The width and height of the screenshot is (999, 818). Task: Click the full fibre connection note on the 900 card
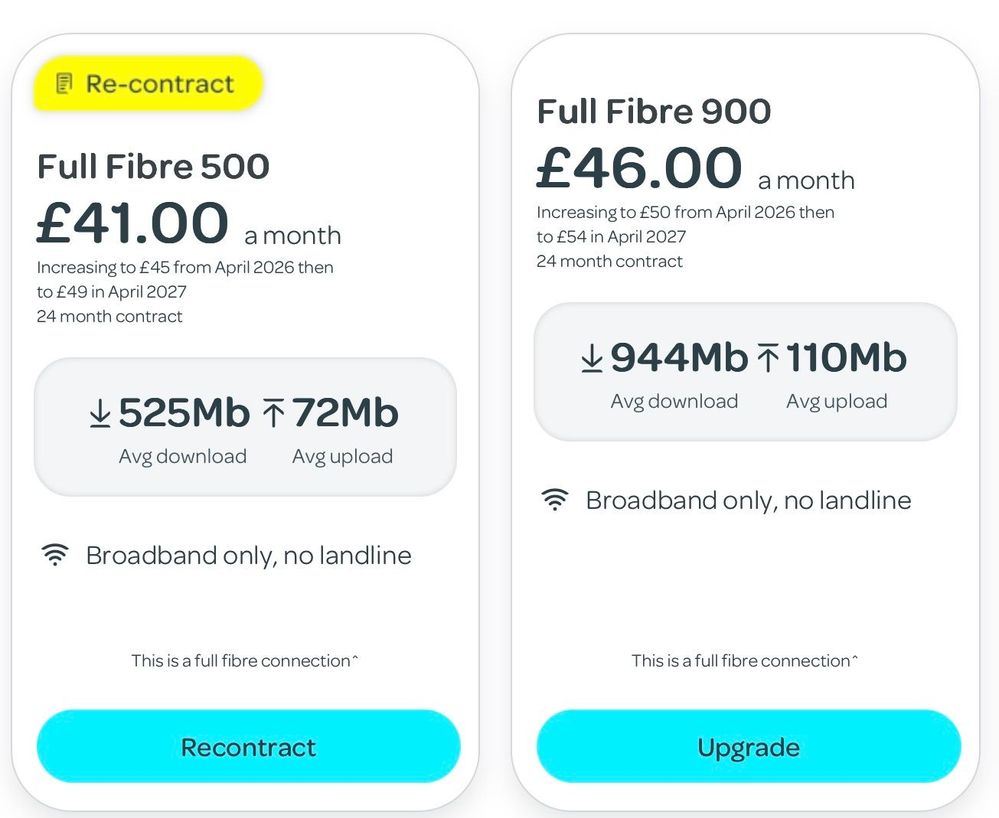[x=745, y=661]
